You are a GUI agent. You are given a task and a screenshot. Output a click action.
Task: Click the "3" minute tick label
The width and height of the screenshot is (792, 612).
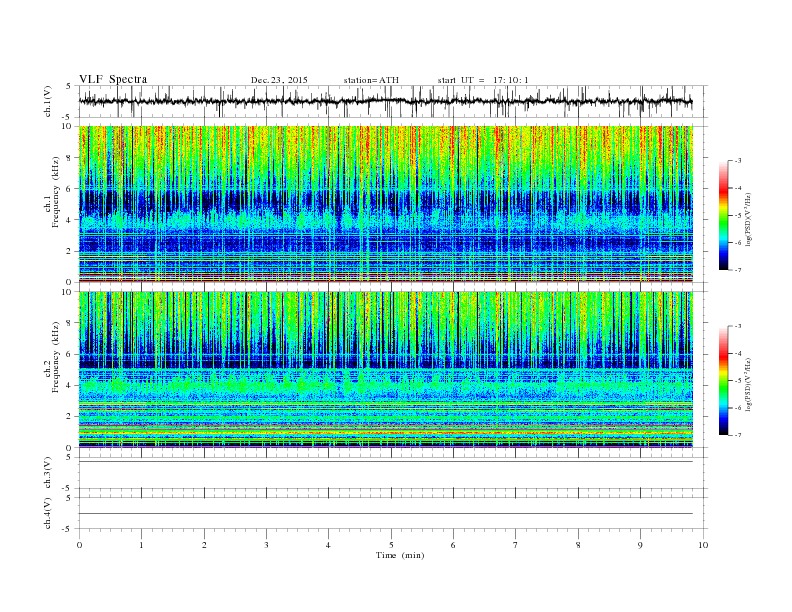click(x=267, y=545)
